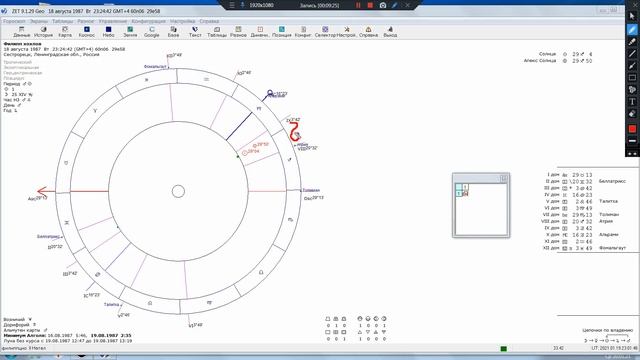The height and width of the screenshot is (360, 640).
Task: Open the Конфиг toolbar icon
Action: 303,32
